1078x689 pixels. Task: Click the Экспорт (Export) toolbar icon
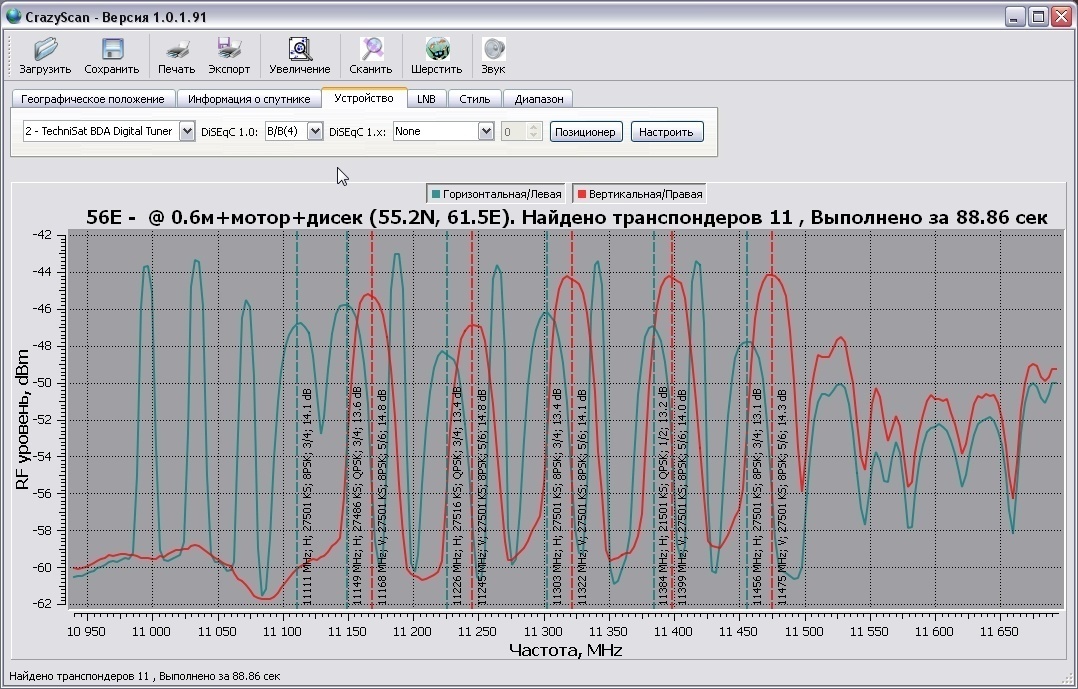point(229,49)
